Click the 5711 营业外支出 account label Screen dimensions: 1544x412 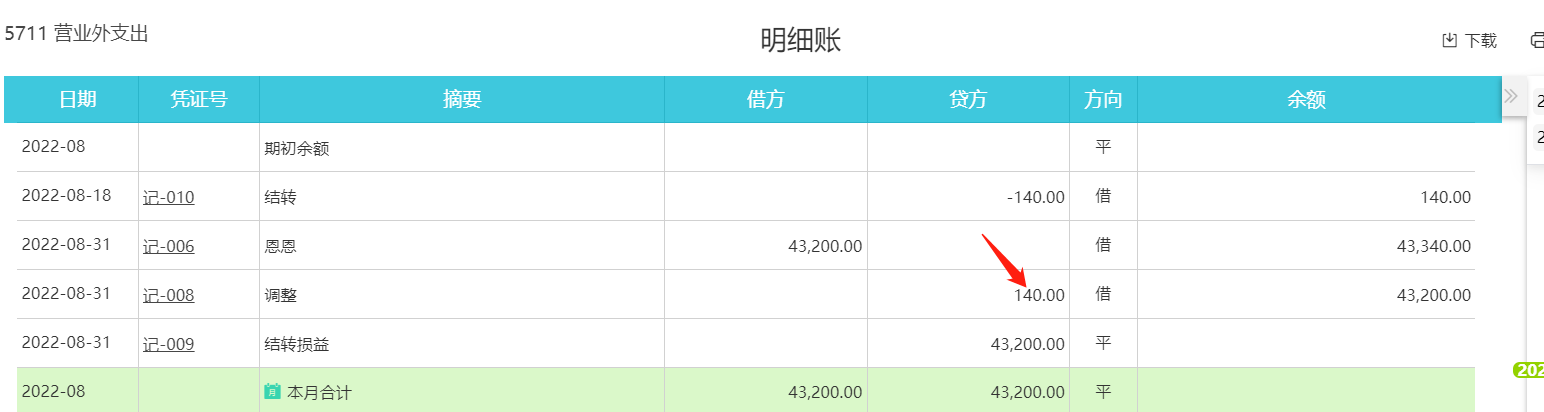(x=77, y=34)
